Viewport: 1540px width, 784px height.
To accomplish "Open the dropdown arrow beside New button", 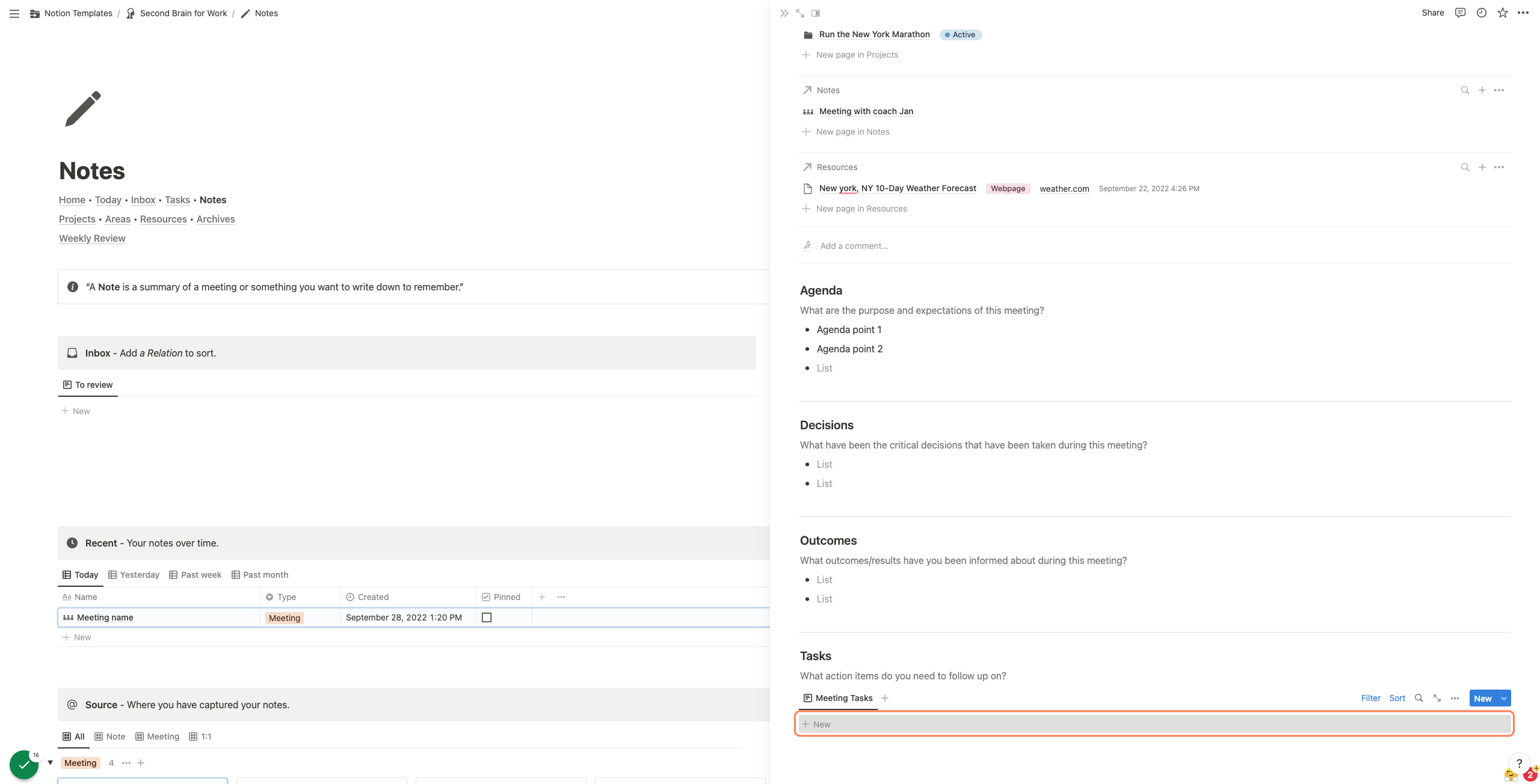I will [1504, 698].
